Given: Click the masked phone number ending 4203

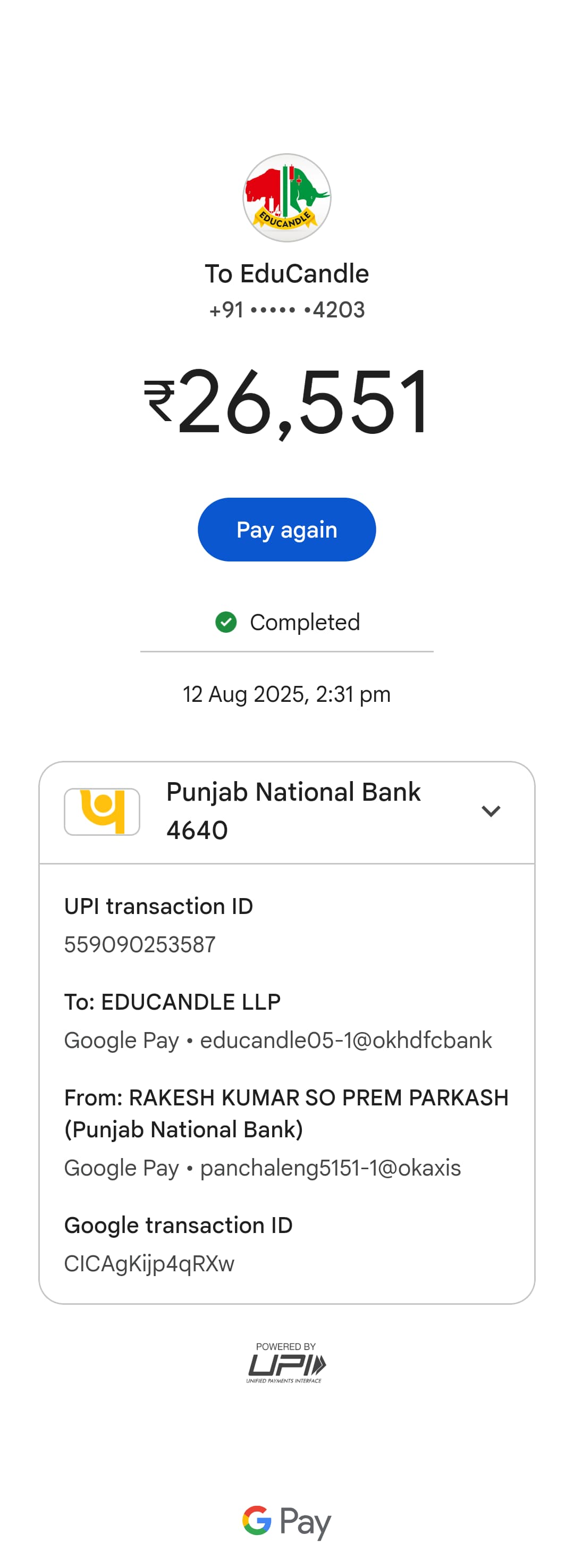Looking at the screenshot, I should pyautogui.click(x=286, y=310).
